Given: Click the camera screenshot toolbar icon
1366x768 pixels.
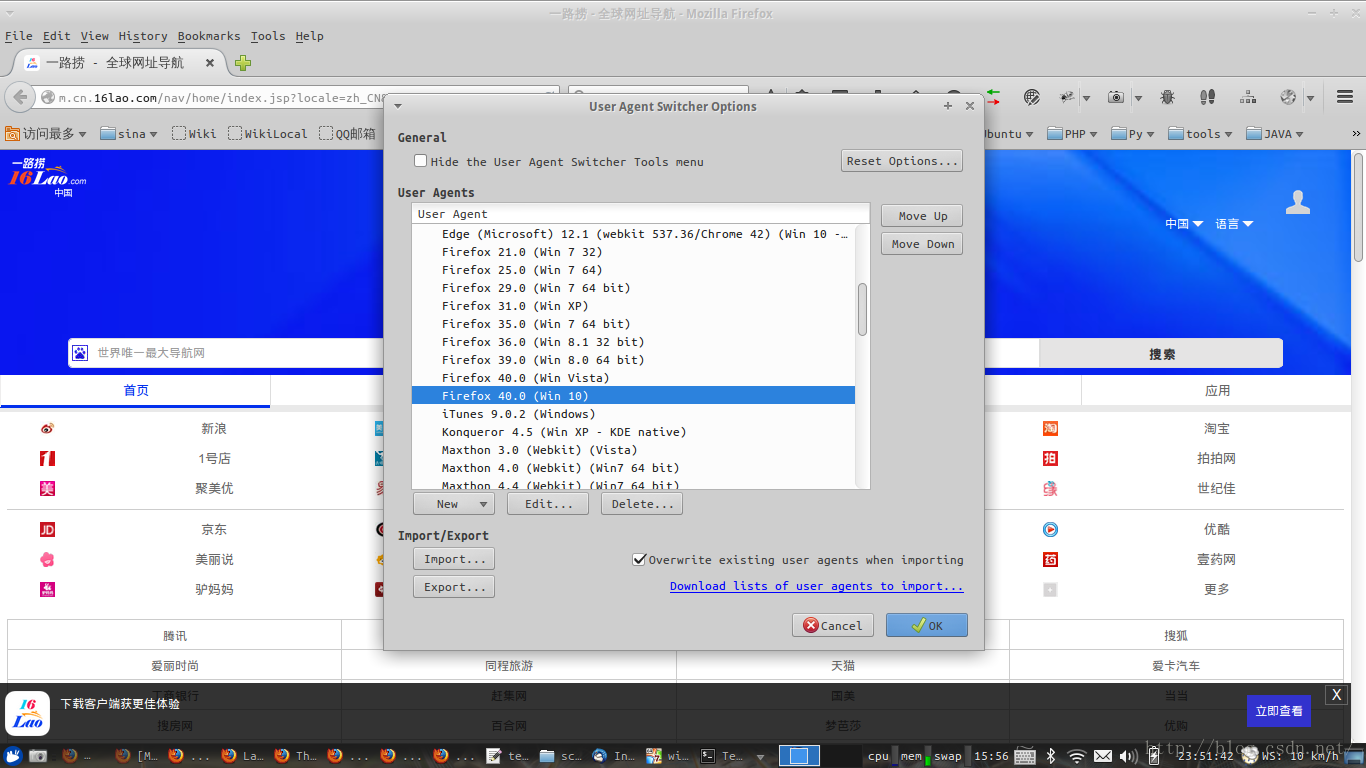Looking at the screenshot, I should coord(1116,97).
